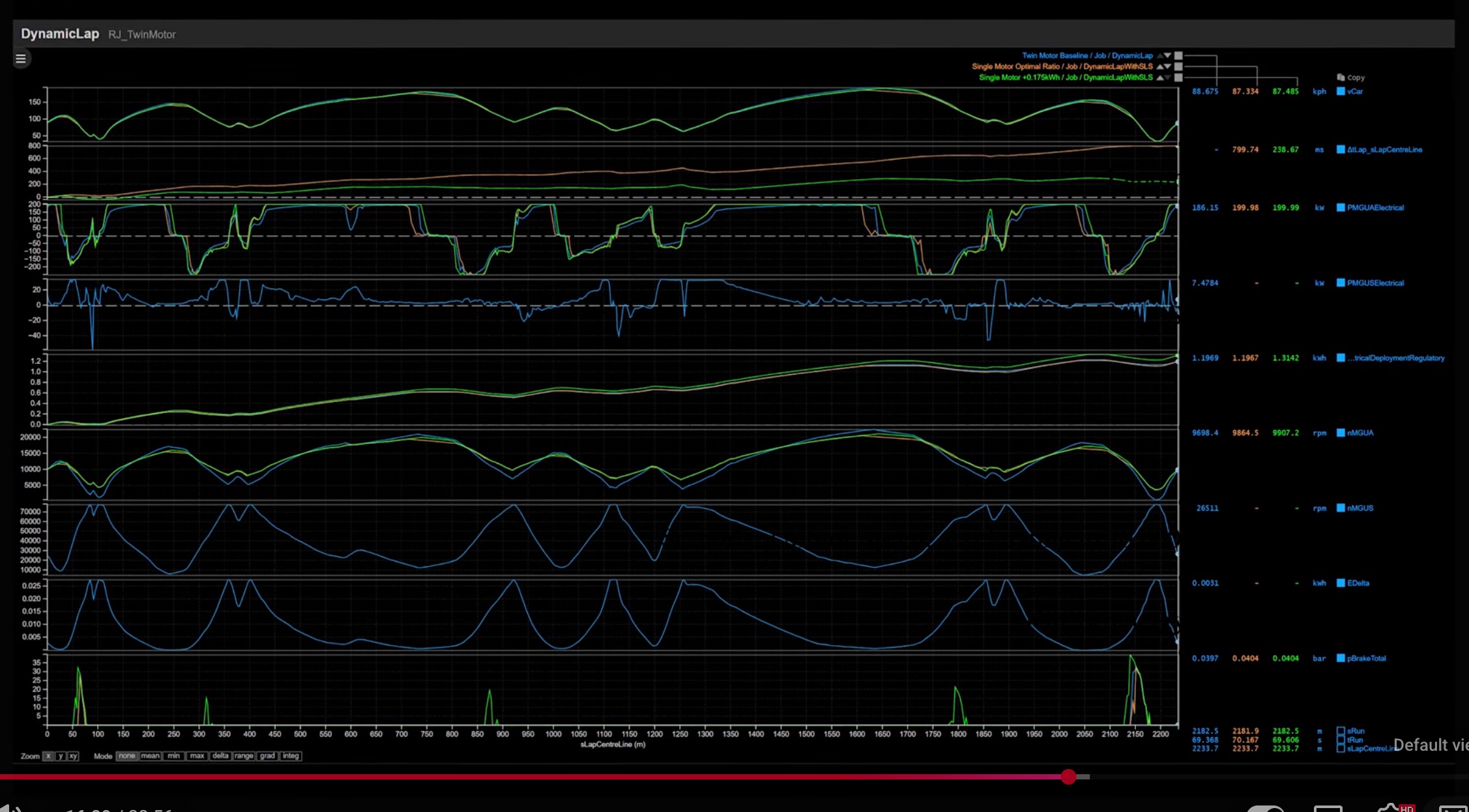The height and width of the screenshot is (812, 1469).
Task: Click the gray square beside Single Motor +0.175kWh
Action: [1178, 78]
